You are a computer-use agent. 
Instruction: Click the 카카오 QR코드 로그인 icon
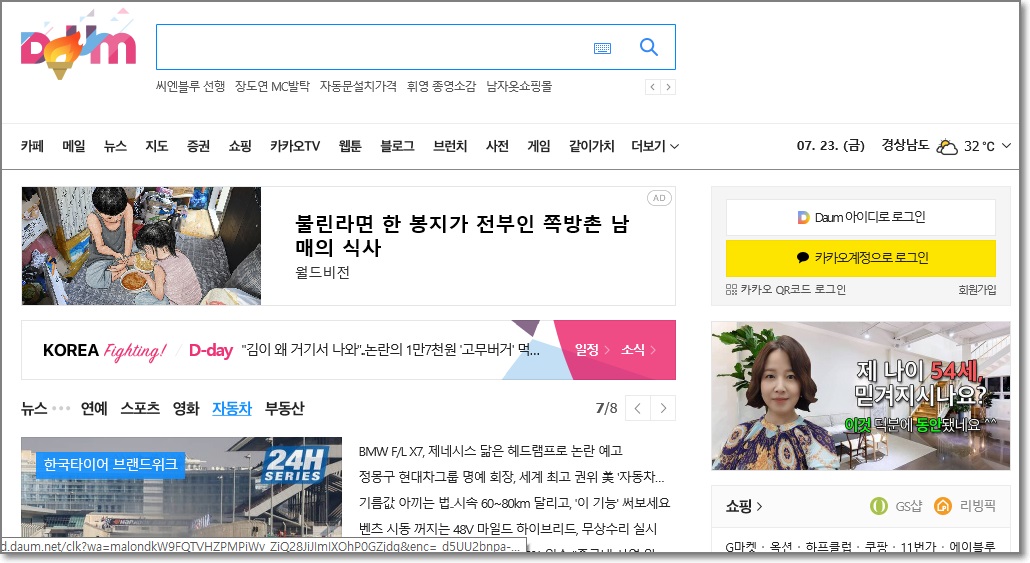point(731,289)
